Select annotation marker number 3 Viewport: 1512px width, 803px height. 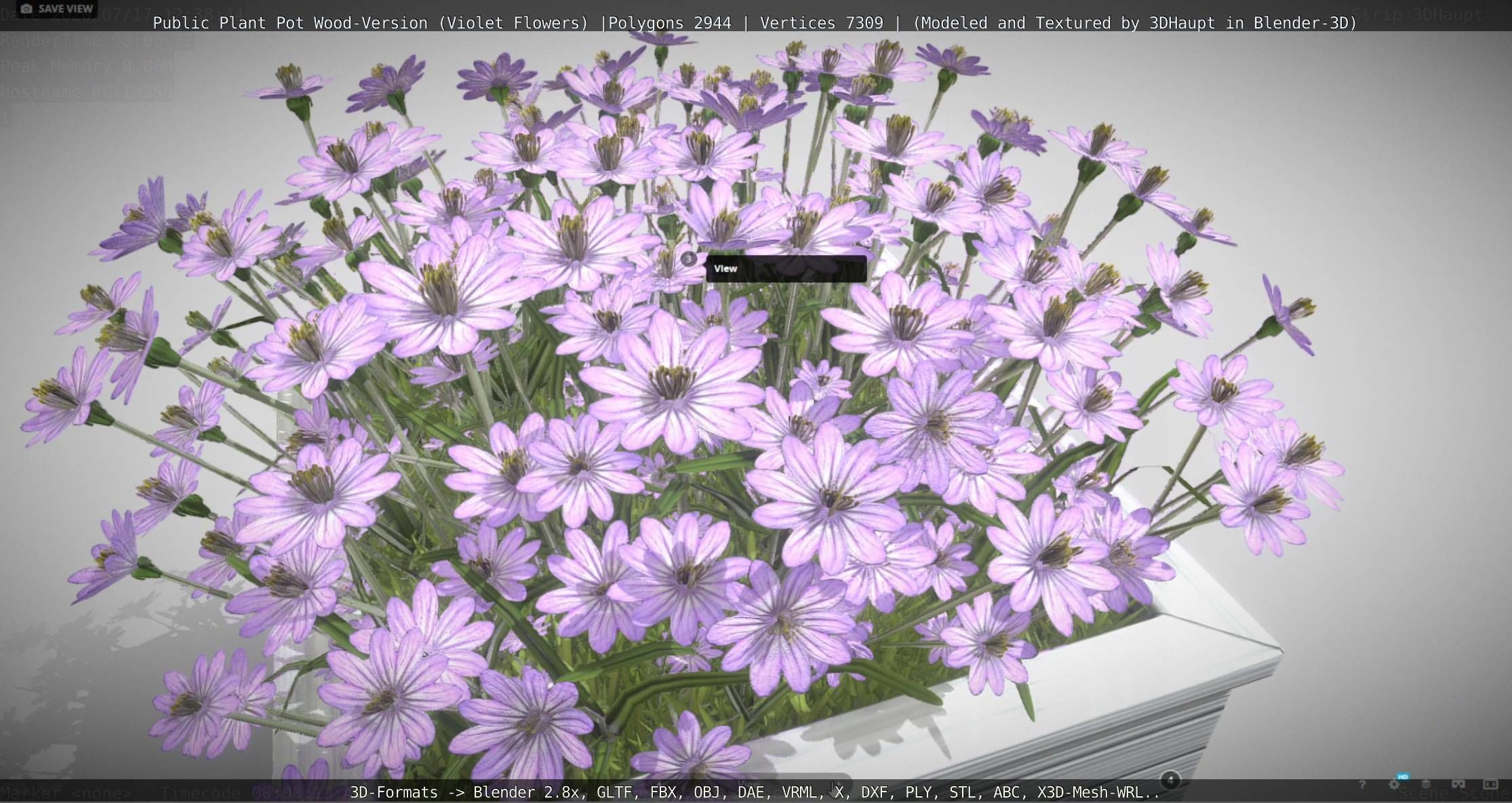pos(688,258)
